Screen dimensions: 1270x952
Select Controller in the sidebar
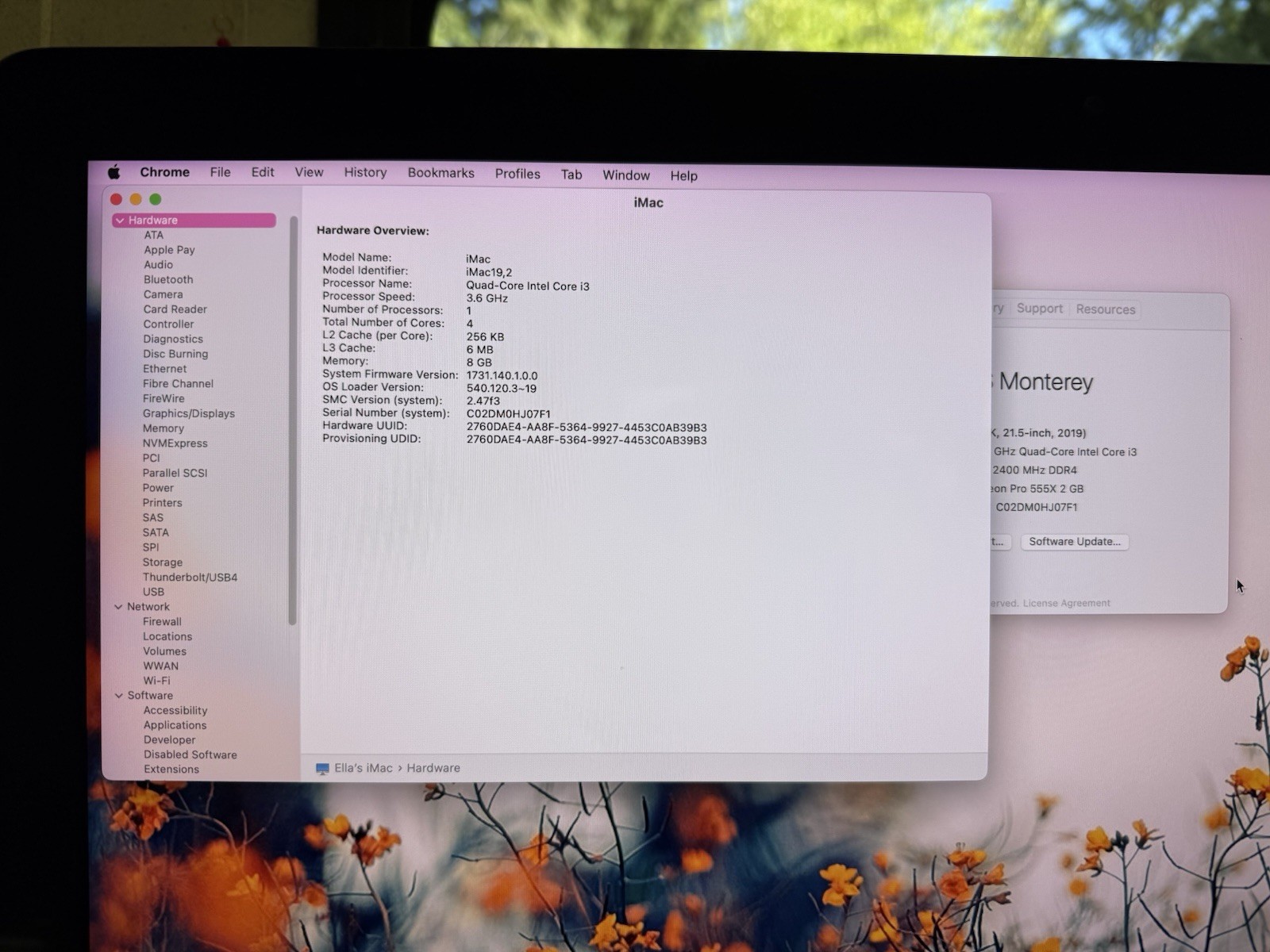pos(168,324)
